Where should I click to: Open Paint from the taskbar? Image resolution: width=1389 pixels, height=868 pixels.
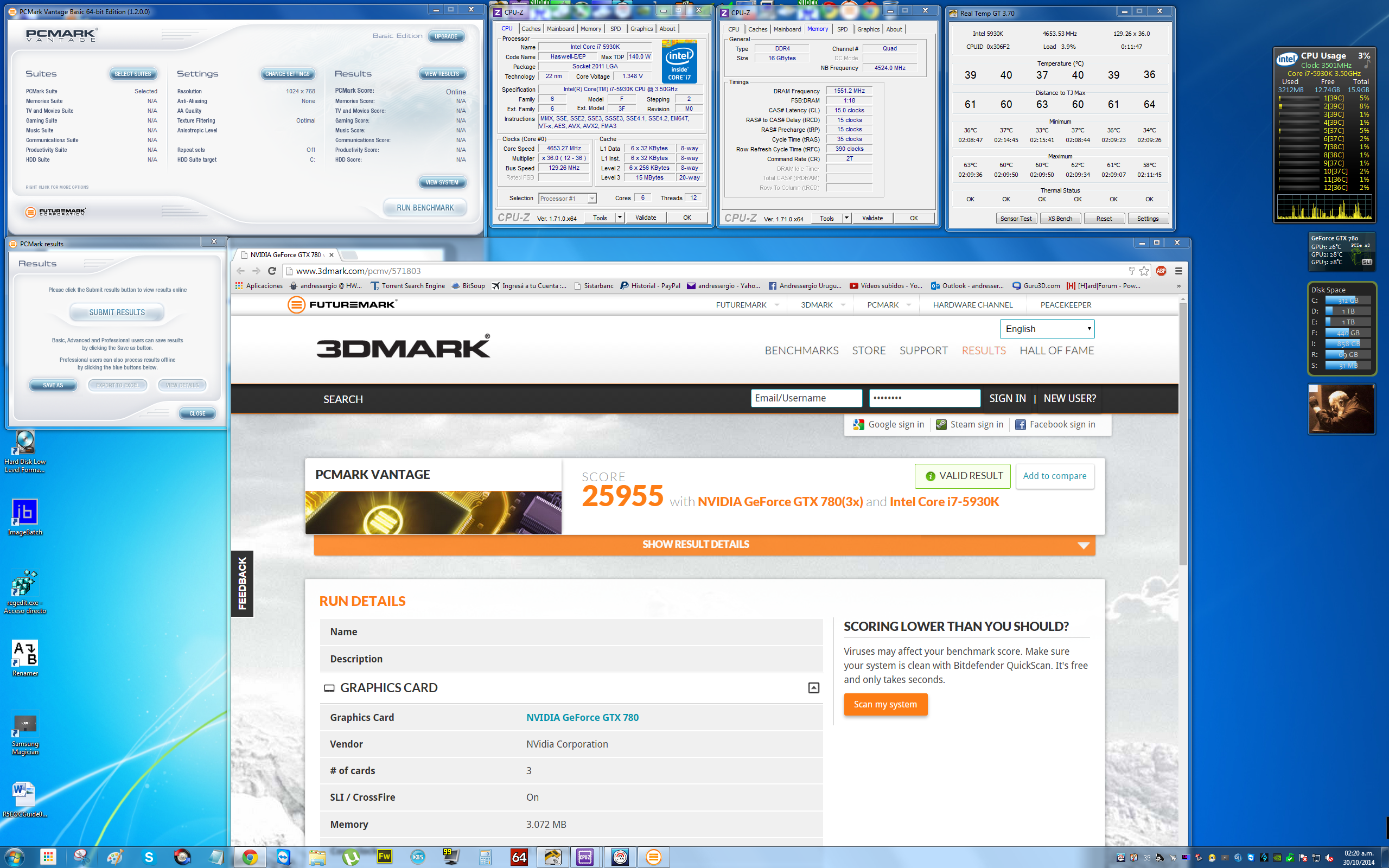(x=116, y=857)
